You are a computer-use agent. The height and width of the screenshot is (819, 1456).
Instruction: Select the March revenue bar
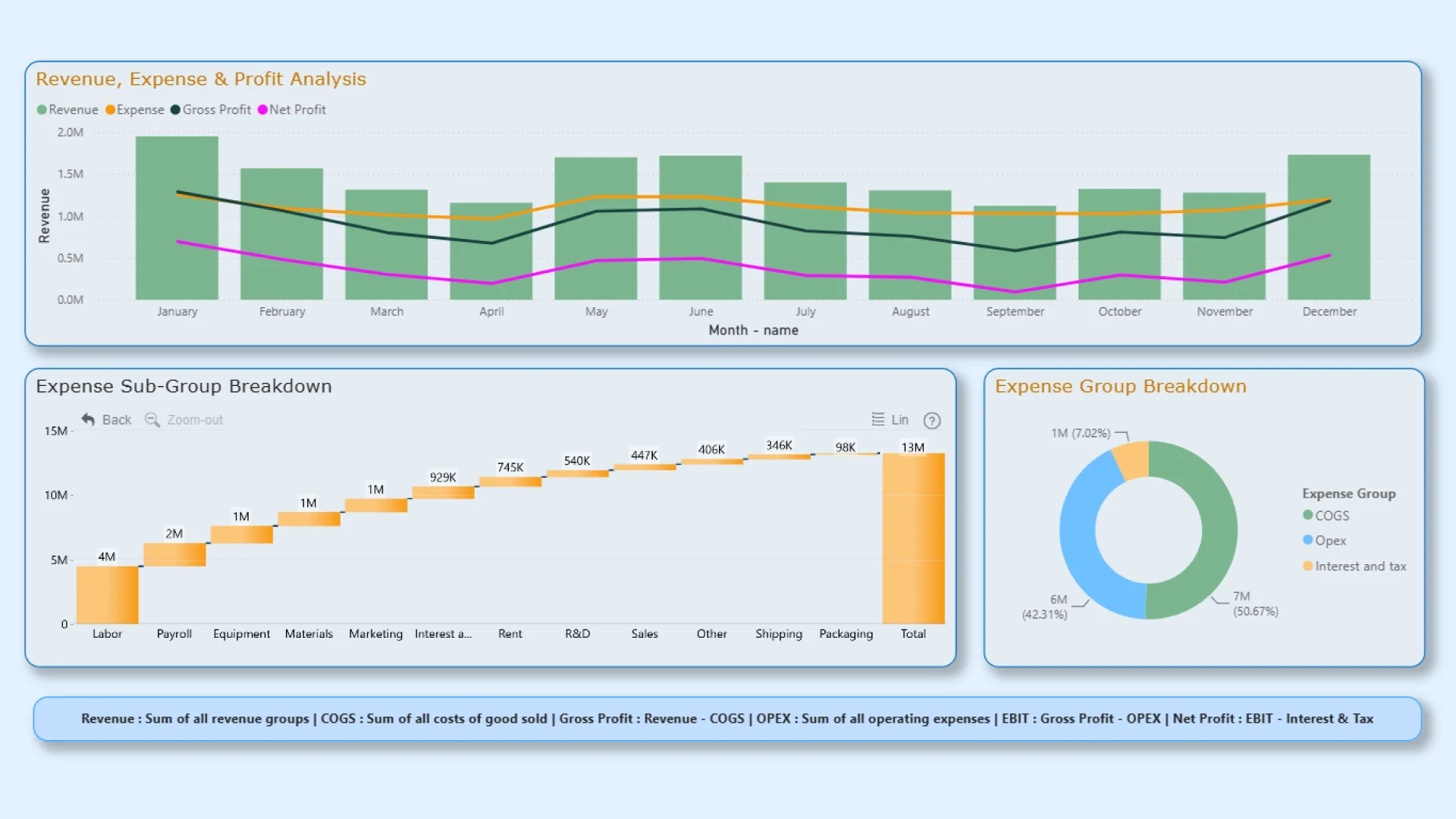(386, 244)
